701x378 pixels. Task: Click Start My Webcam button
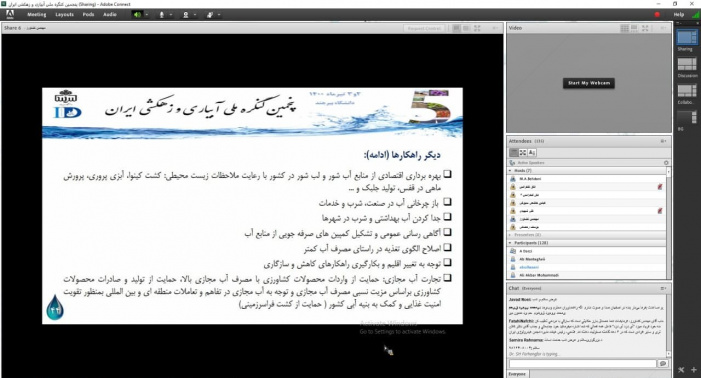(x=589, y=83)
